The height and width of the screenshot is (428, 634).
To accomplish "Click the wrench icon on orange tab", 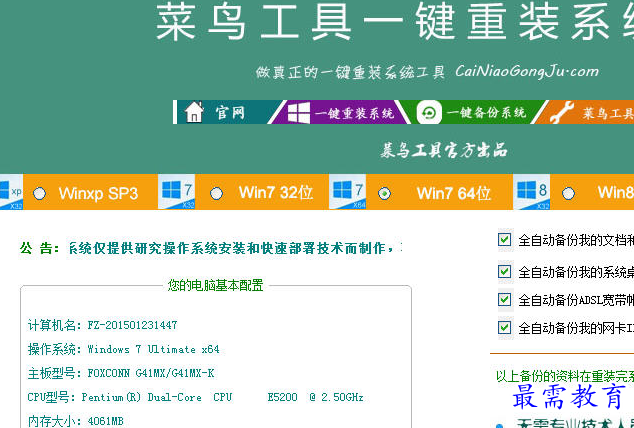I will tap(562, 112).
